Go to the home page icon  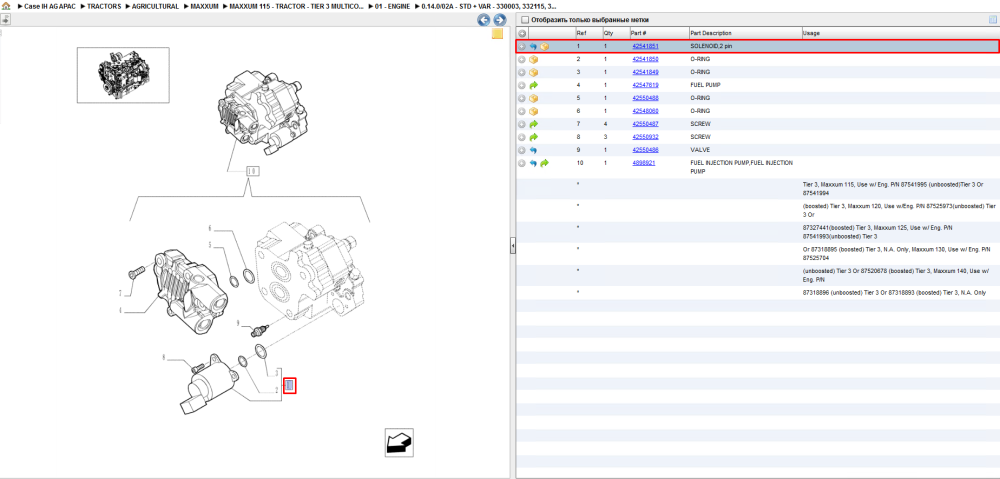[x=6, y=6]
